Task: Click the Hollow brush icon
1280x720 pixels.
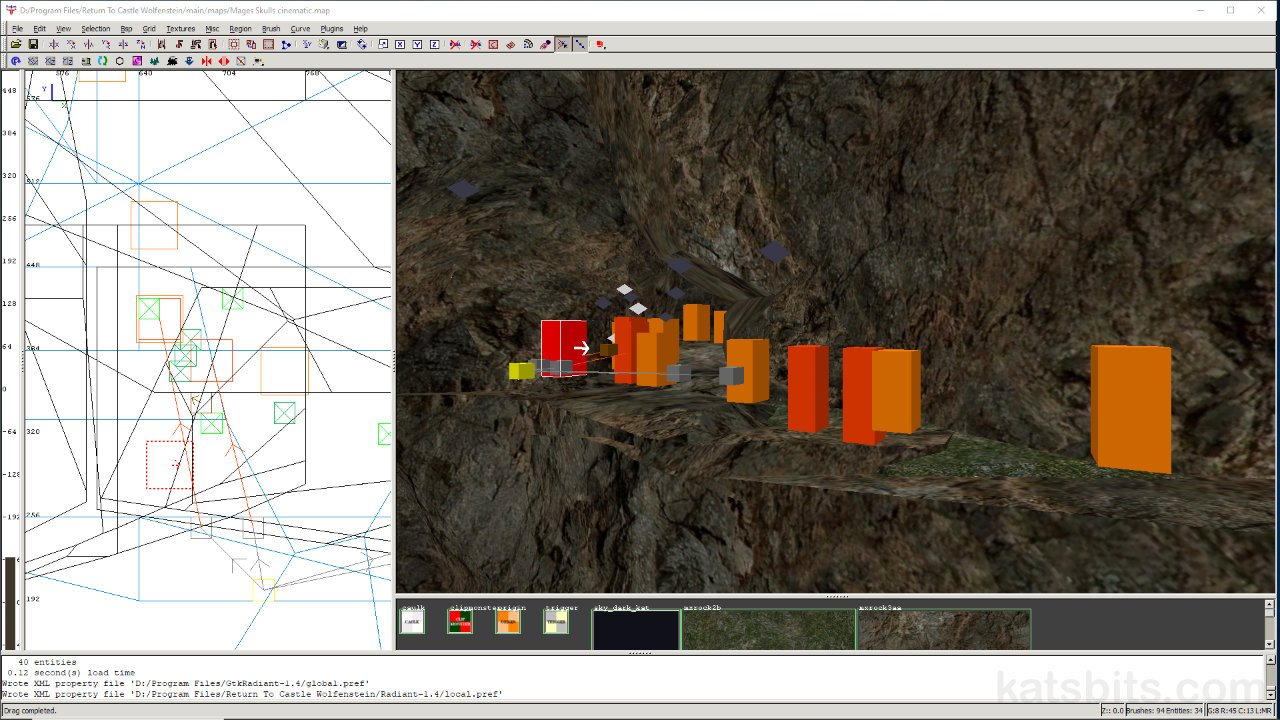Action: (x=268, y=44)
